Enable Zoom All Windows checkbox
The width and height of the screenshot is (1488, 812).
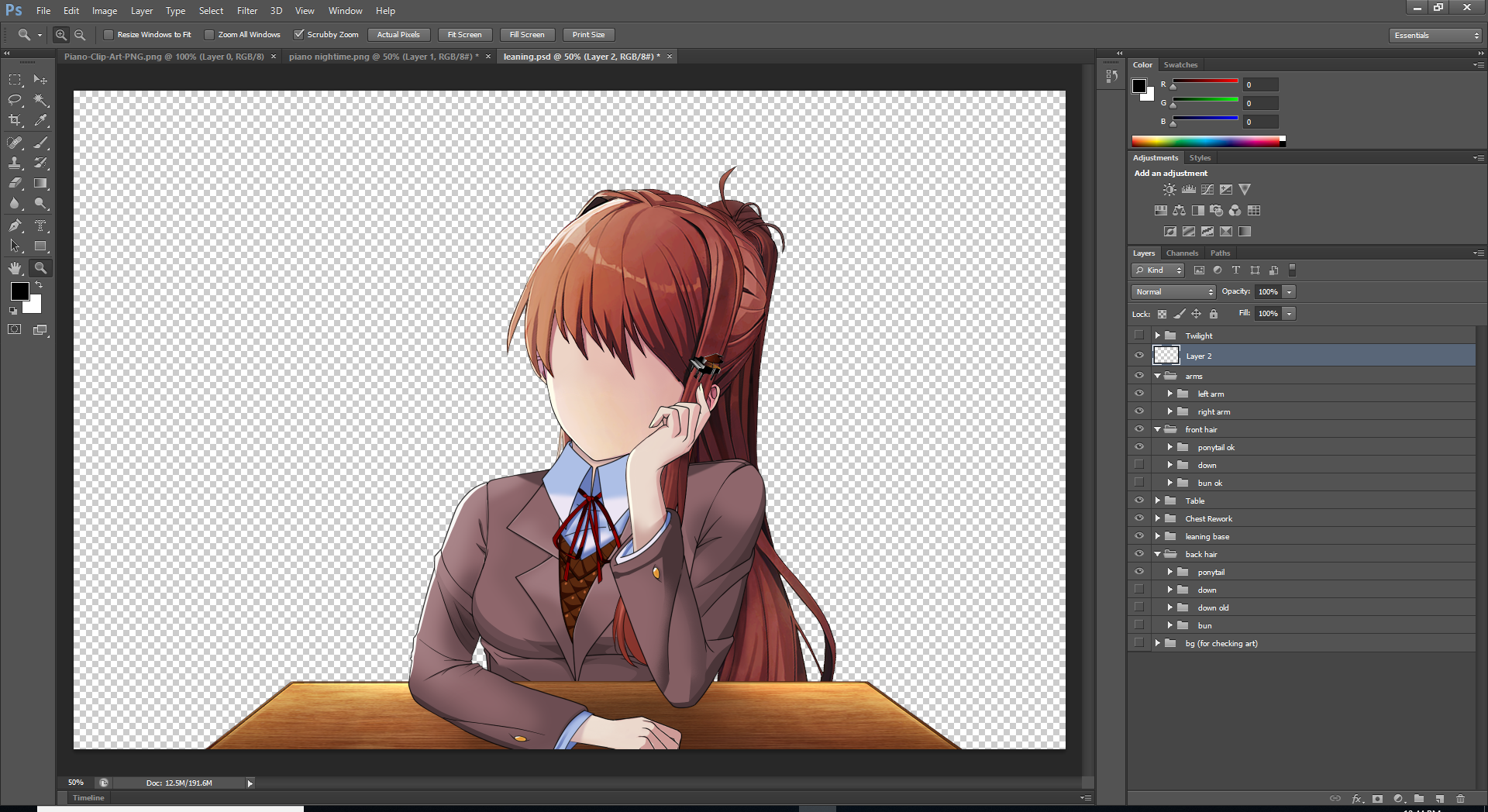(x=209, y=35)
